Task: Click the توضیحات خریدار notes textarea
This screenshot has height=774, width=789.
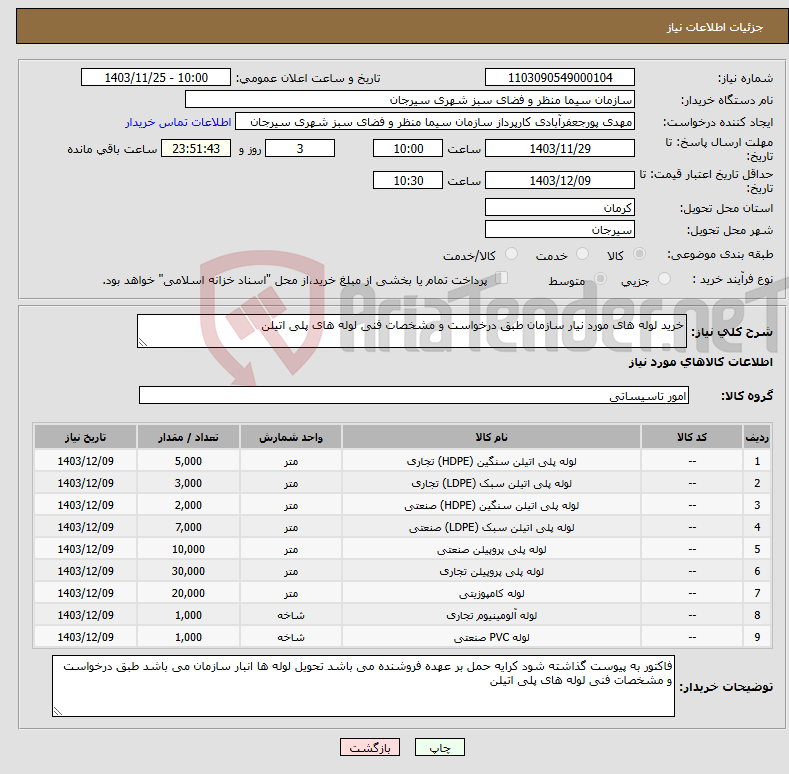Action: (x=363, y=686)
